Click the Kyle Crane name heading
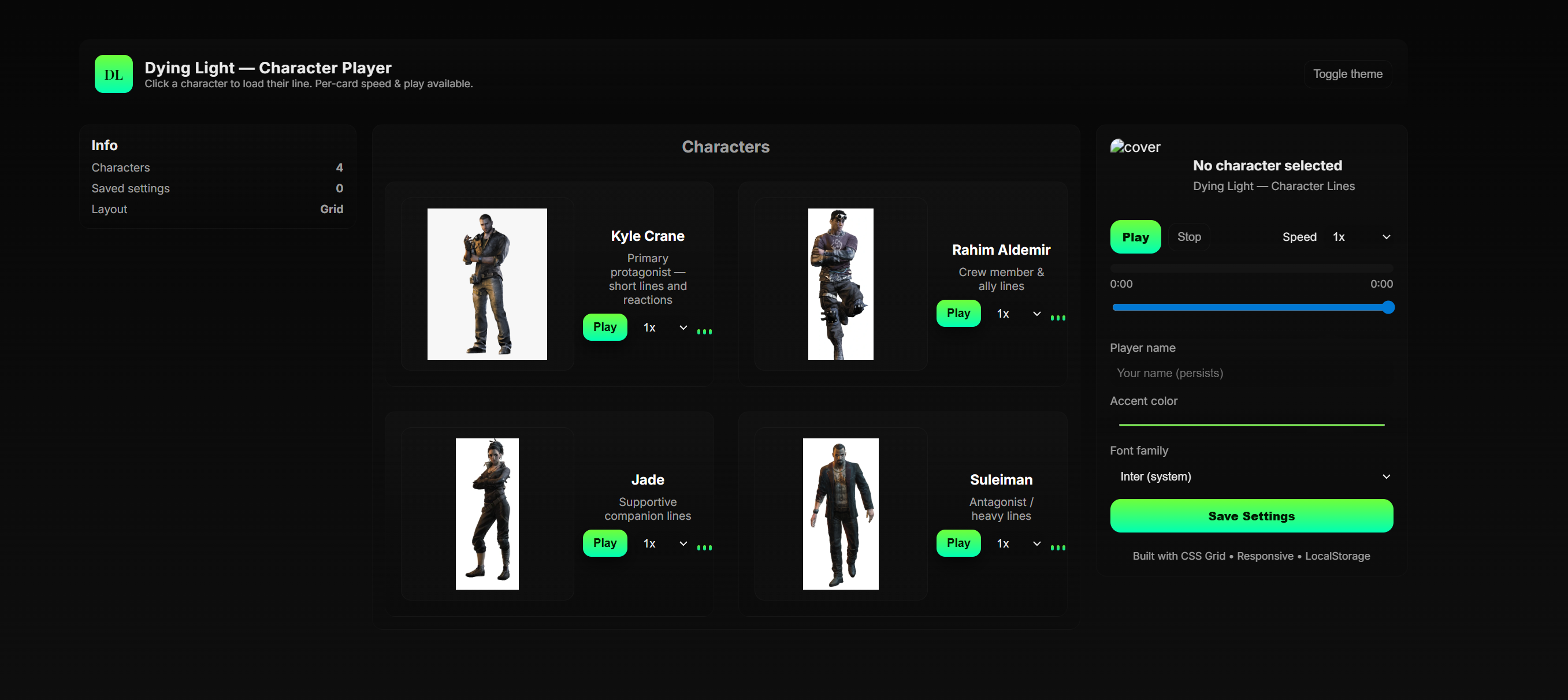The image size is (1568, 700). [648, 236]
